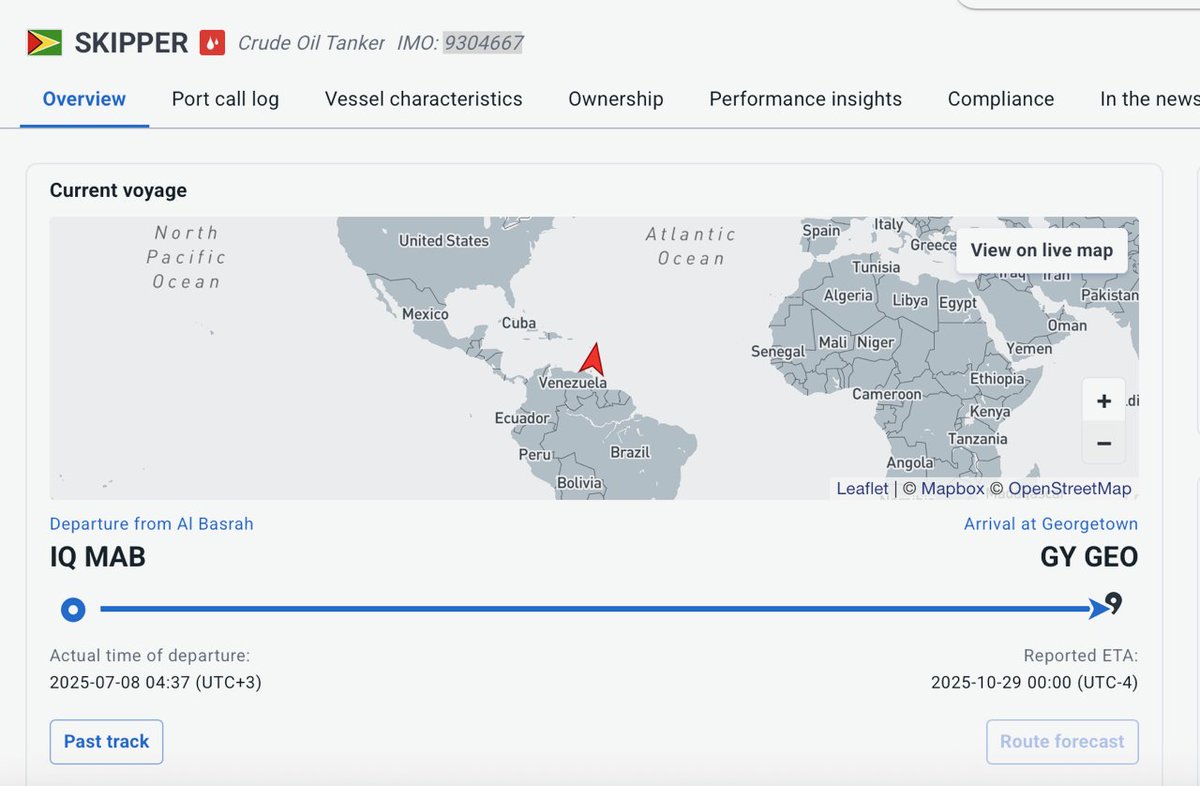Open the Ownership tab
Viewport: 1200px width, 786px height.
pyautogui.click(x=616, y=99)
